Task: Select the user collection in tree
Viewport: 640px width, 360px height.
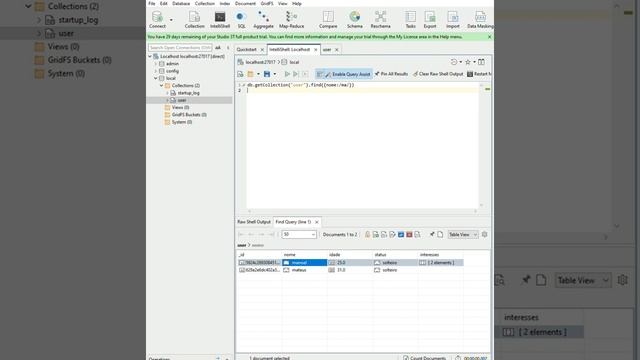Action: (x=182, y=100)
